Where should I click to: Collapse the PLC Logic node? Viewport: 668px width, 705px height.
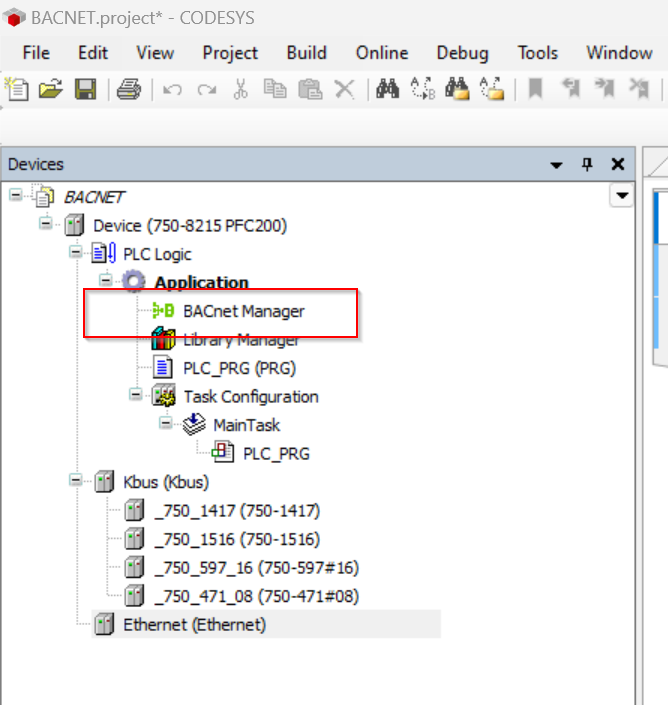point(76,252)
